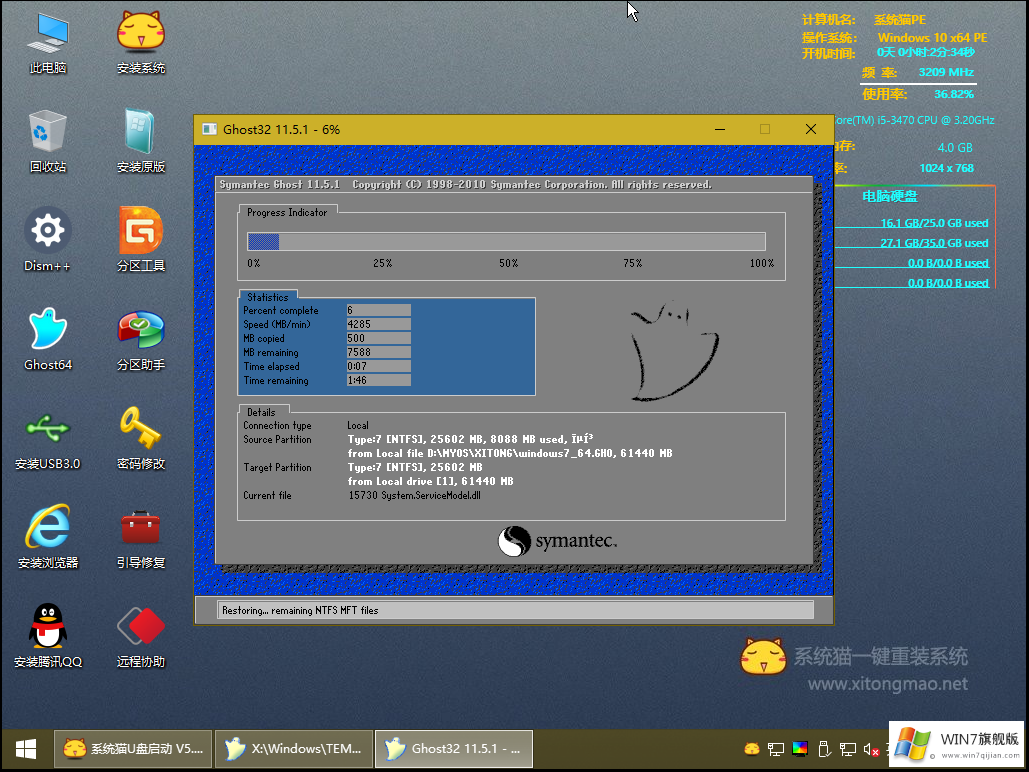
Task: Click the Windows 10 x64 PE text
Action: click(x=933, y=38)
